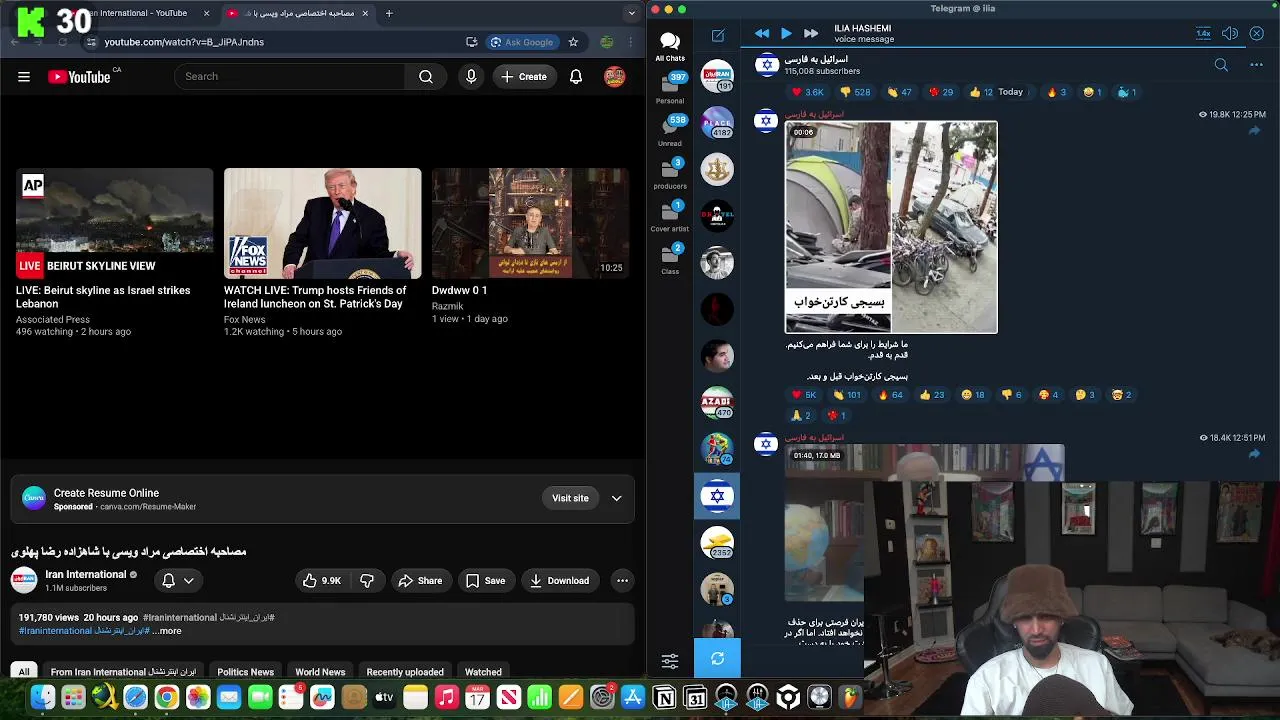Click Ask Google in the address bar
Image resolution: width=1280 pixels, height=720 pixels.
point(522,42)
